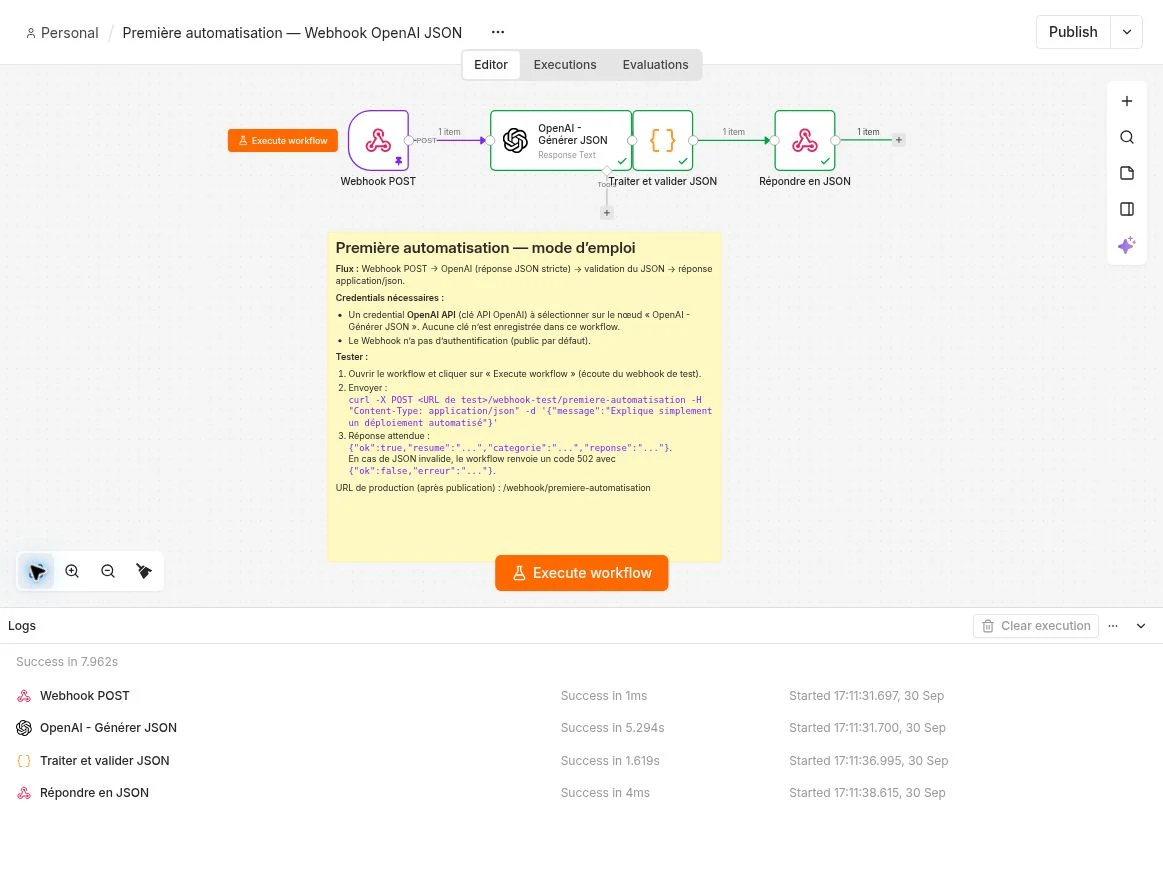Clear execution in the Logs panel

coord(1035,626)
